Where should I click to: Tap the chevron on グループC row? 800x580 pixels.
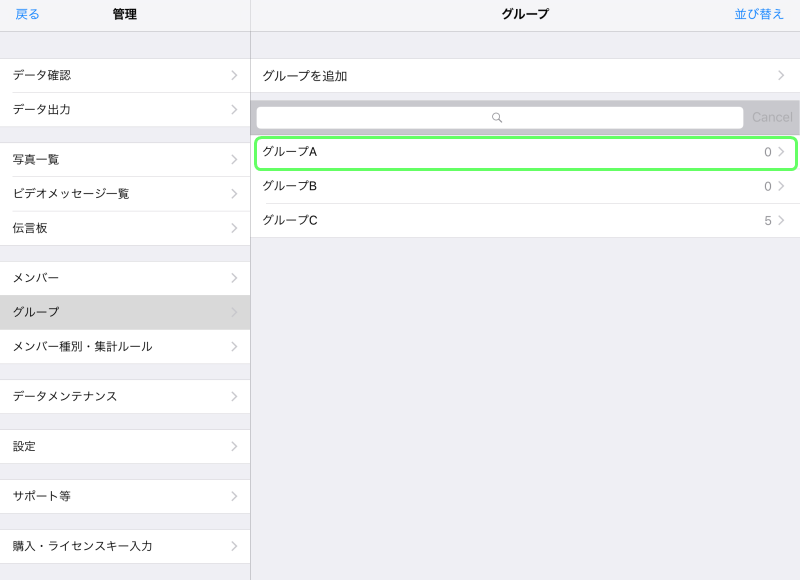click(x=781, y=220)
